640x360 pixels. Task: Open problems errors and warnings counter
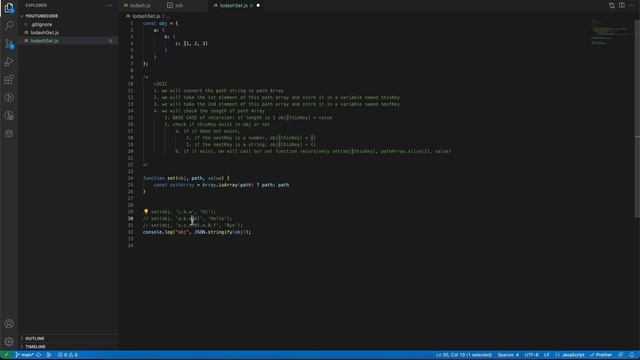(x=68, y=355)
